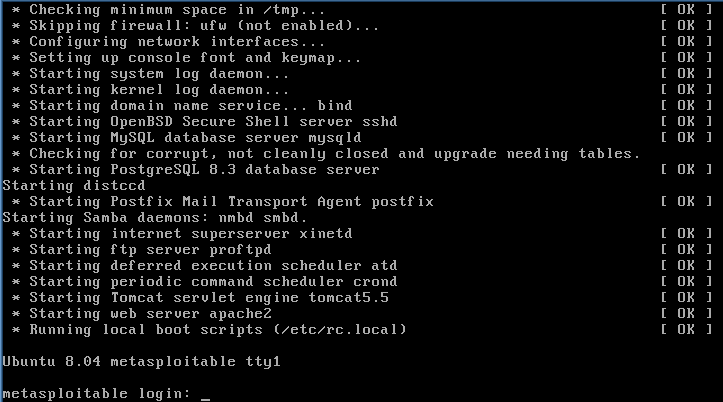Image resolution: width=723 pixels, height=402 pixels.
Task: Click OK status for Tomcat servlet engine
Action: pyautogui.click(x=687, y=297)
